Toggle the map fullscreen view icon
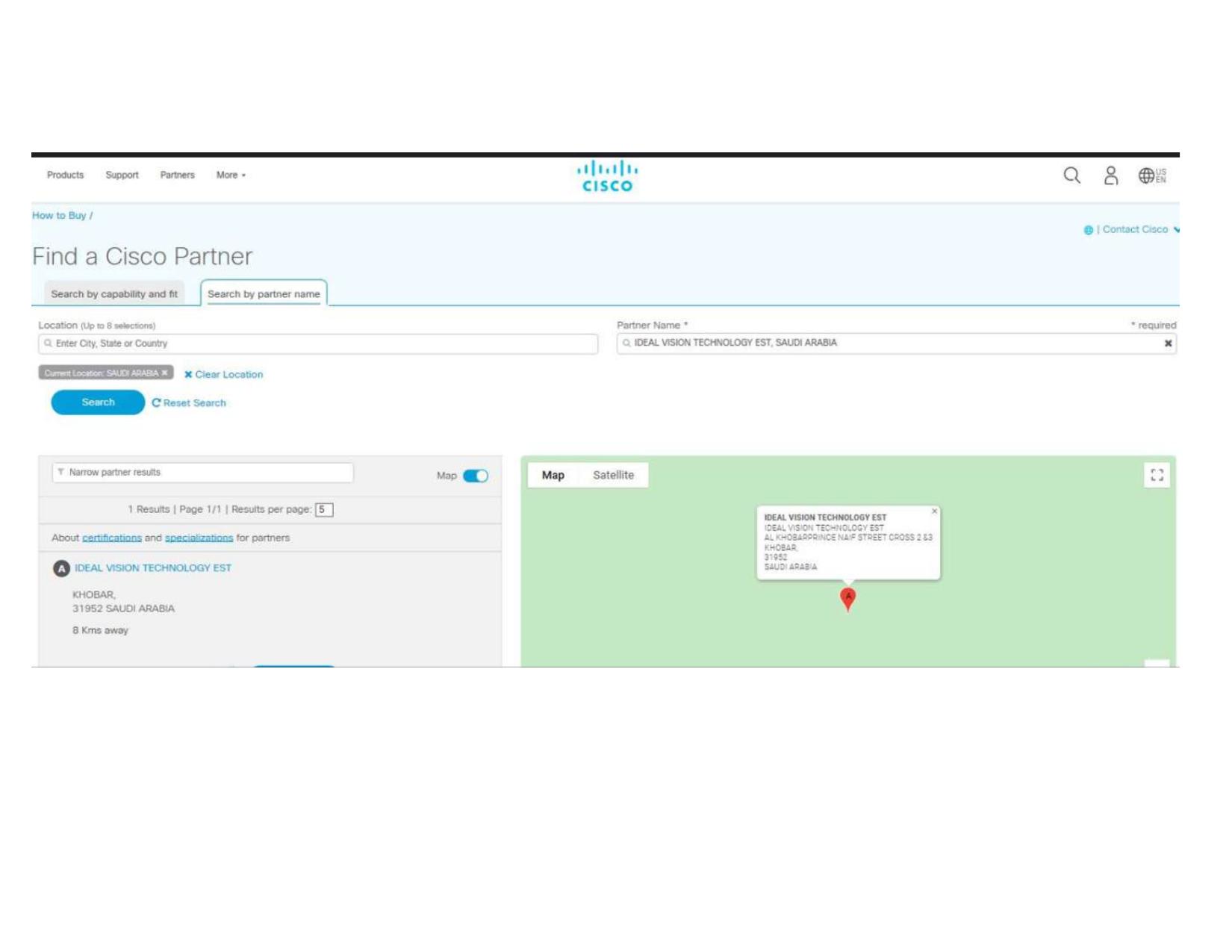 pyautogui.click(x=1157, y=475)
